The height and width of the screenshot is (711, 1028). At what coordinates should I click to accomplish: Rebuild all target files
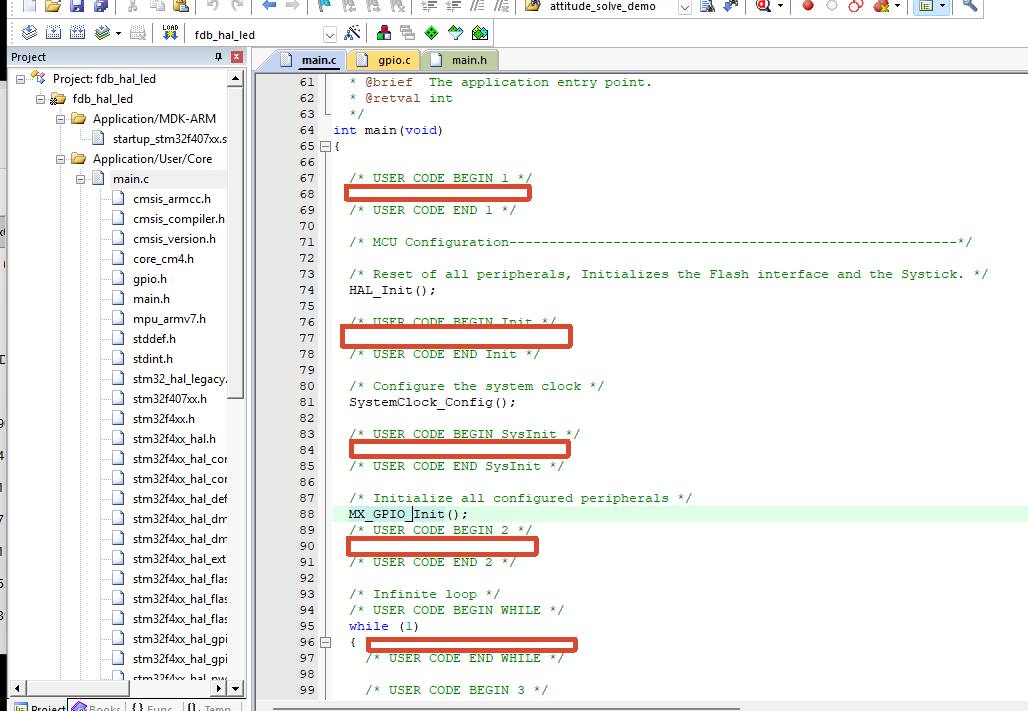pos(77,33)
